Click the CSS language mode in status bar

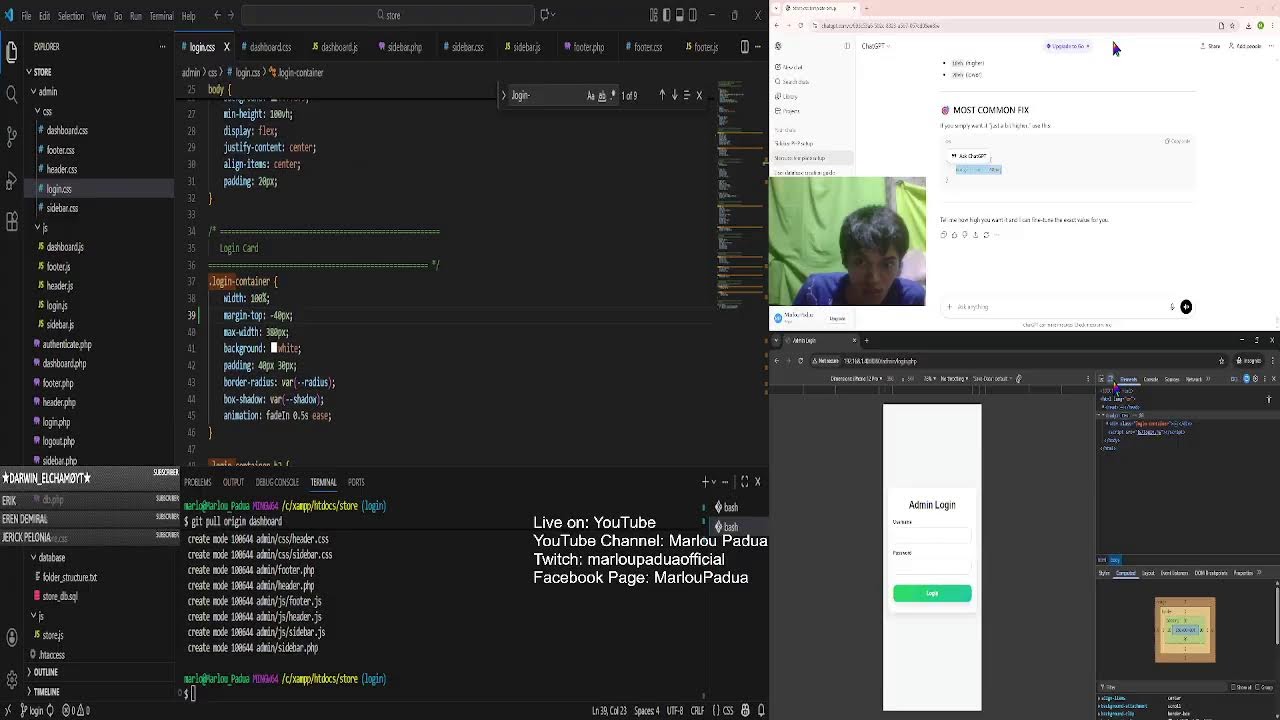[x=728, y=710]
